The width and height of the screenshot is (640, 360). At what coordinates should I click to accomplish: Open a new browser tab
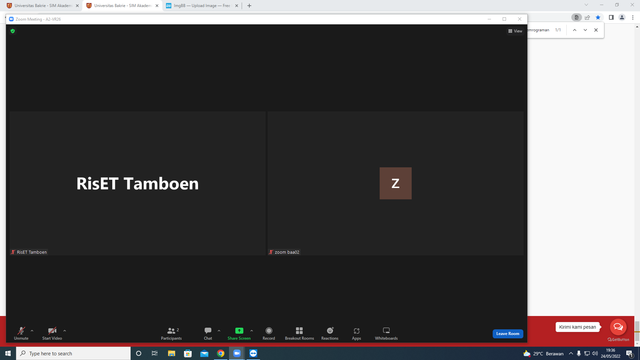tap(249, 6)
